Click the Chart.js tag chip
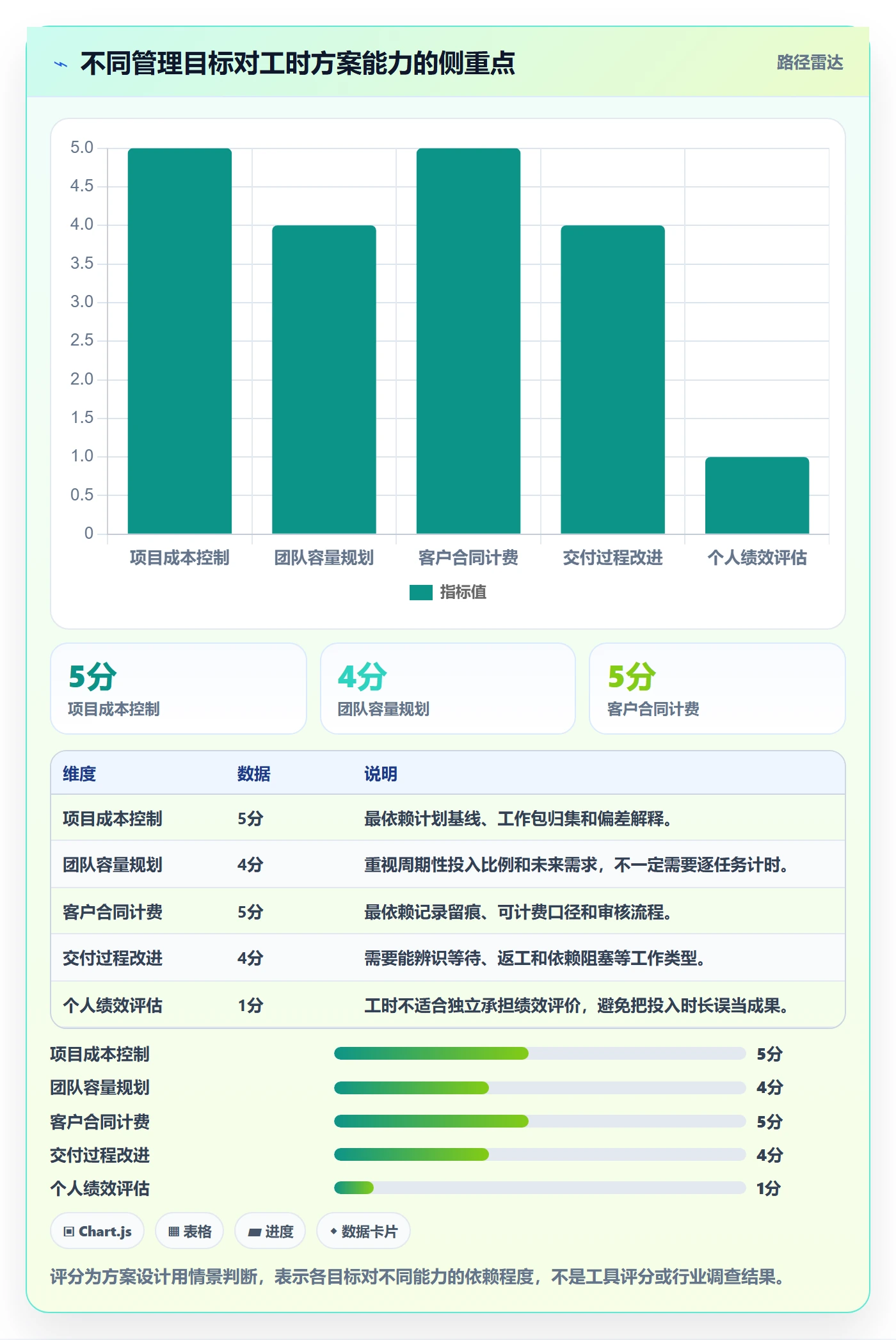This screenshot has height=1340, width=896. (97, 1231)
